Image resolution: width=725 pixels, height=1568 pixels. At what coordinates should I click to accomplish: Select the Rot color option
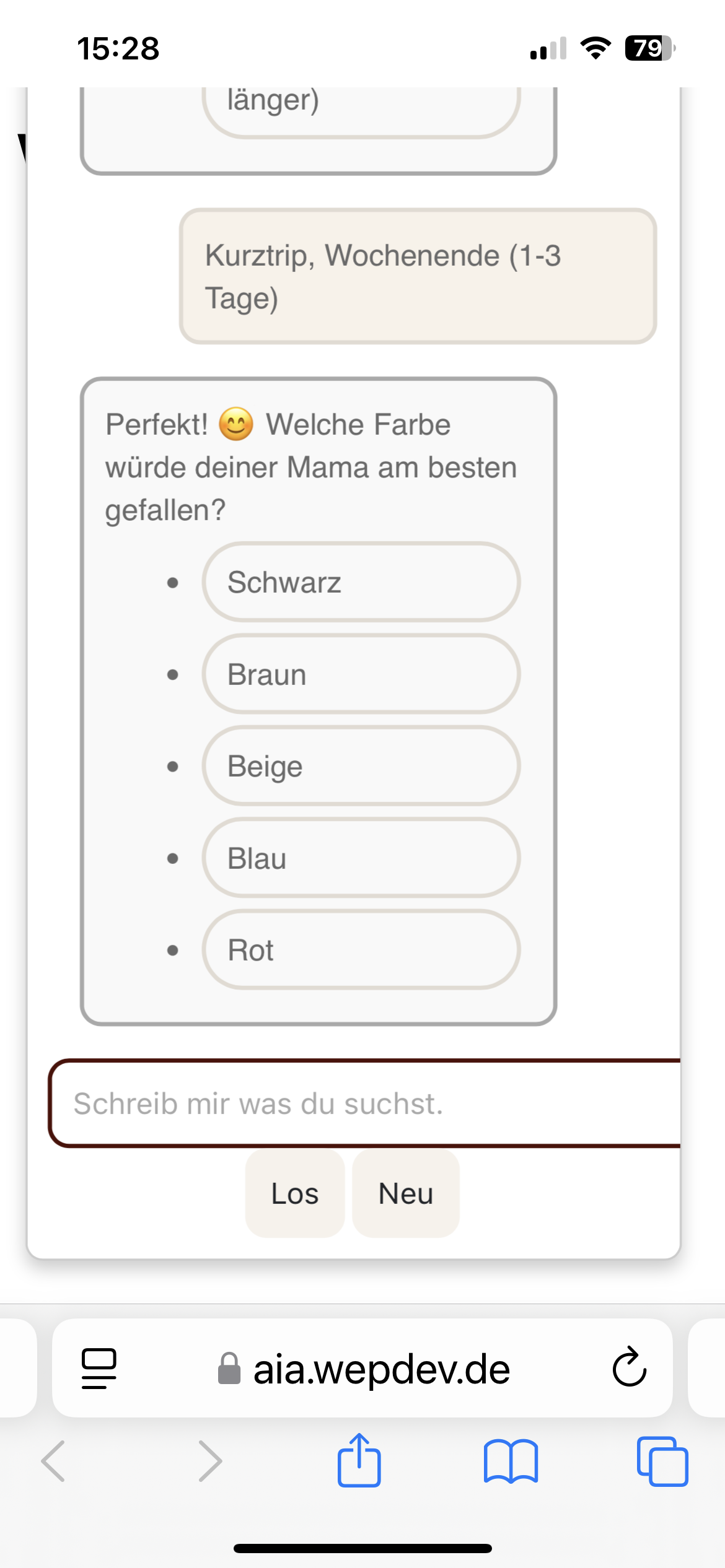coord(361,950)
